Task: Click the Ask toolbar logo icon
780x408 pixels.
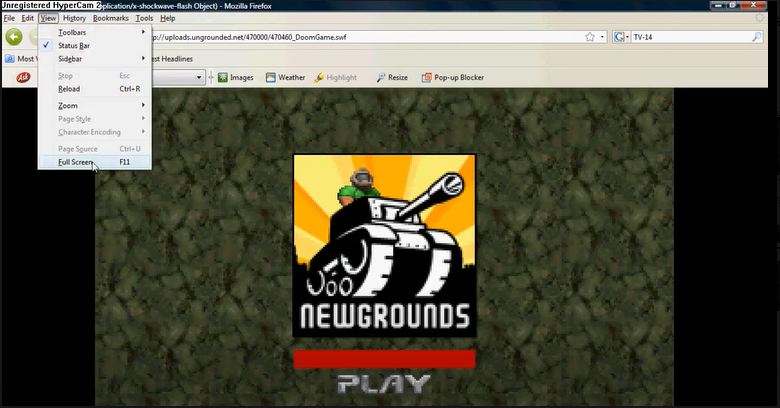Action: (x=23, y=77)
